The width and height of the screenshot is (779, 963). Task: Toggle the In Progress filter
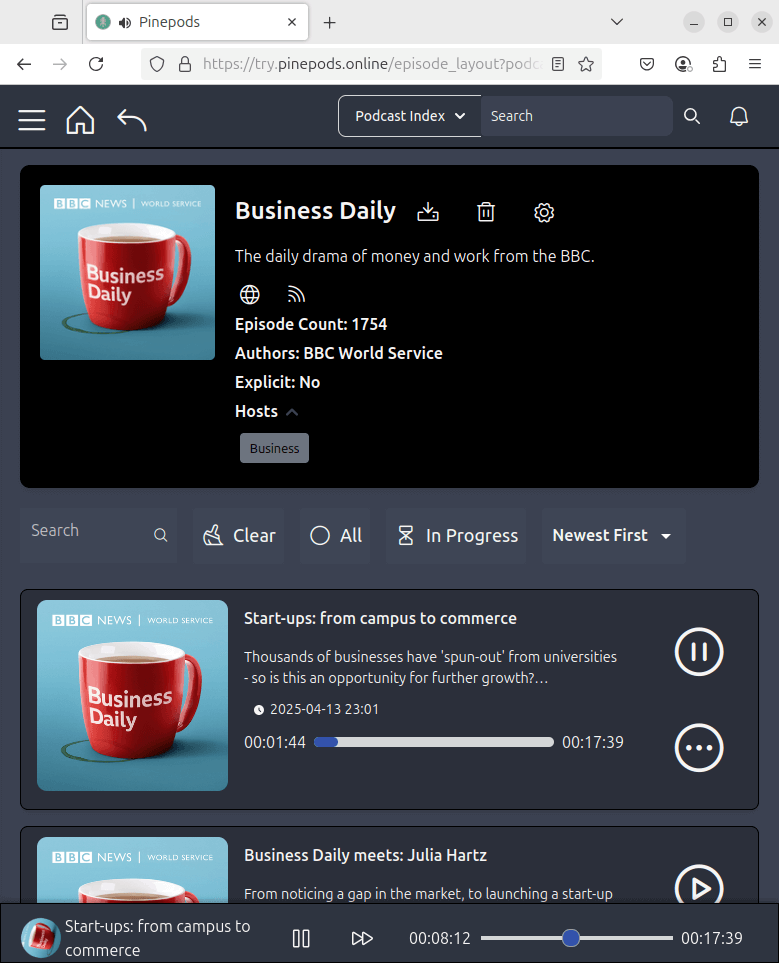click(x=456, y=536)
